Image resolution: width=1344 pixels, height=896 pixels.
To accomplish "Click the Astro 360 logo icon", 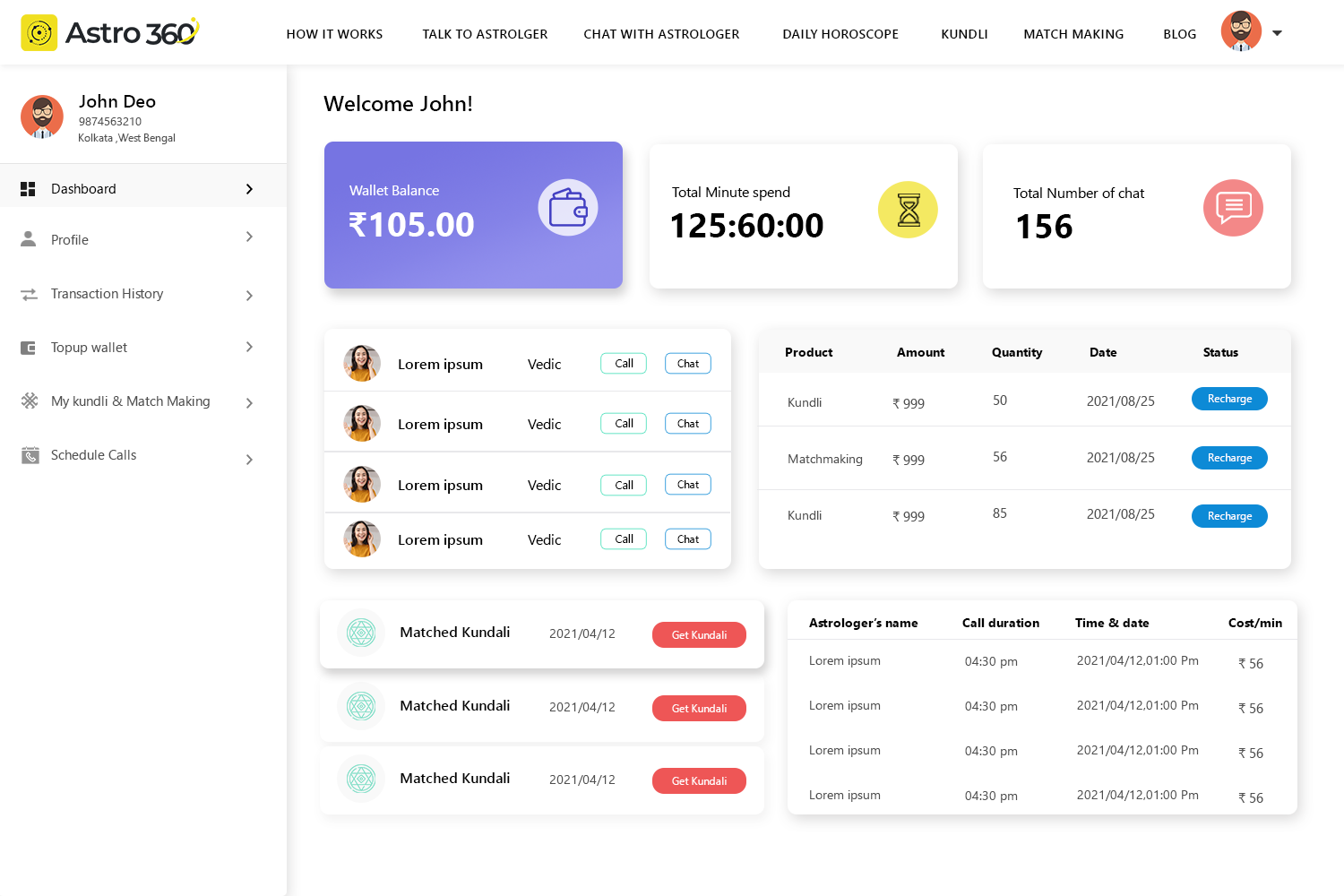I will pyautogui.click(x=39, y=33).
